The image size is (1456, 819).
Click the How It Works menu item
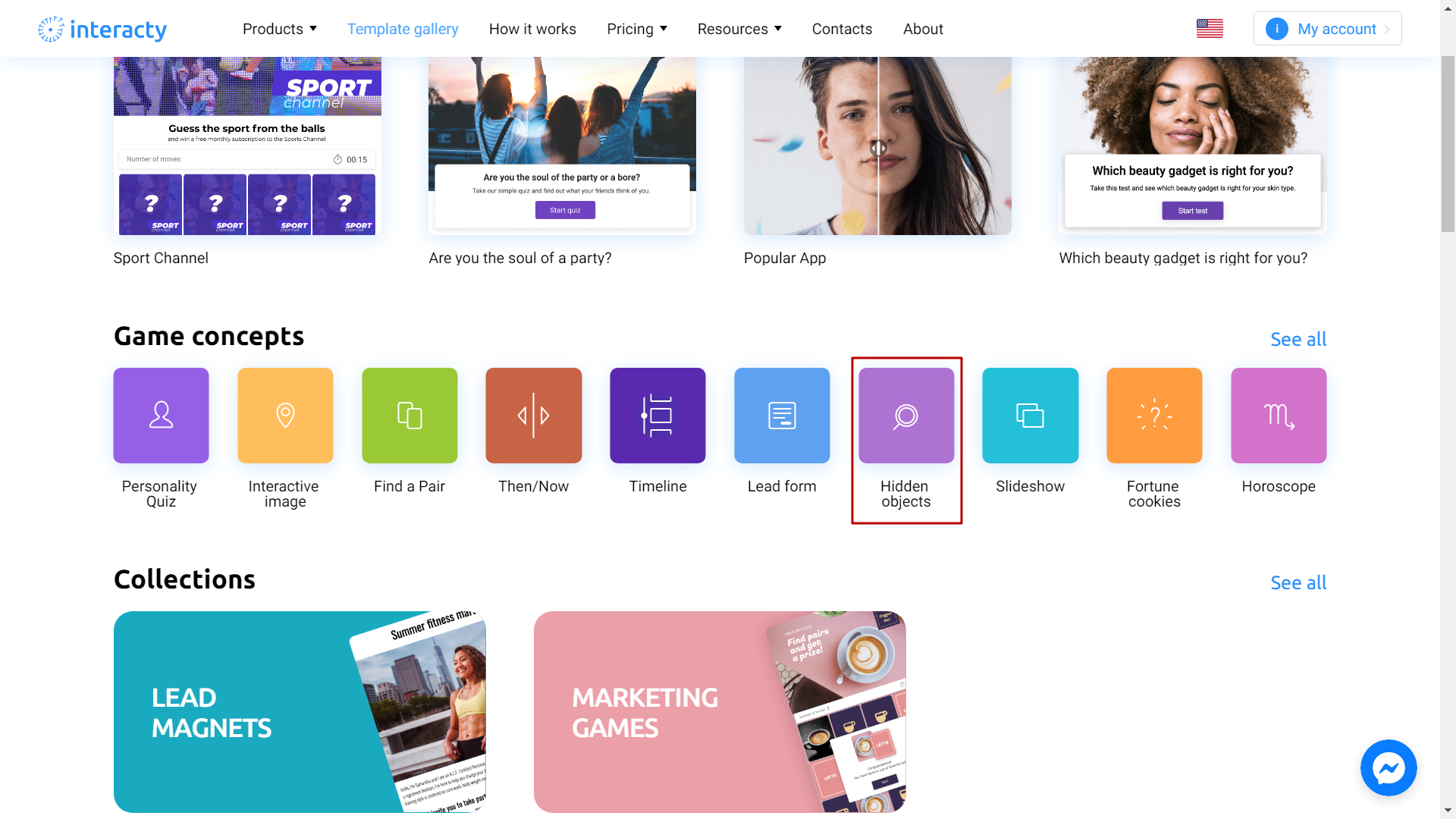(x=532, y=28)
